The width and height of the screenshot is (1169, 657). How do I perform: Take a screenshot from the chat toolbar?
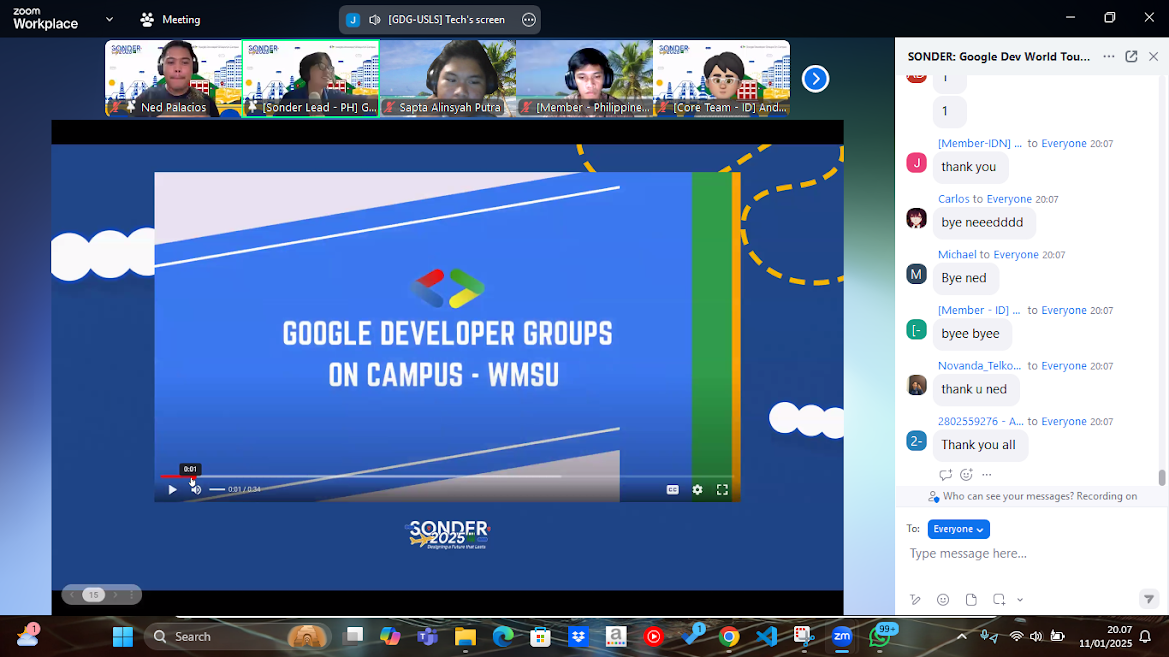pyautogui.click(x=999, y=600)
